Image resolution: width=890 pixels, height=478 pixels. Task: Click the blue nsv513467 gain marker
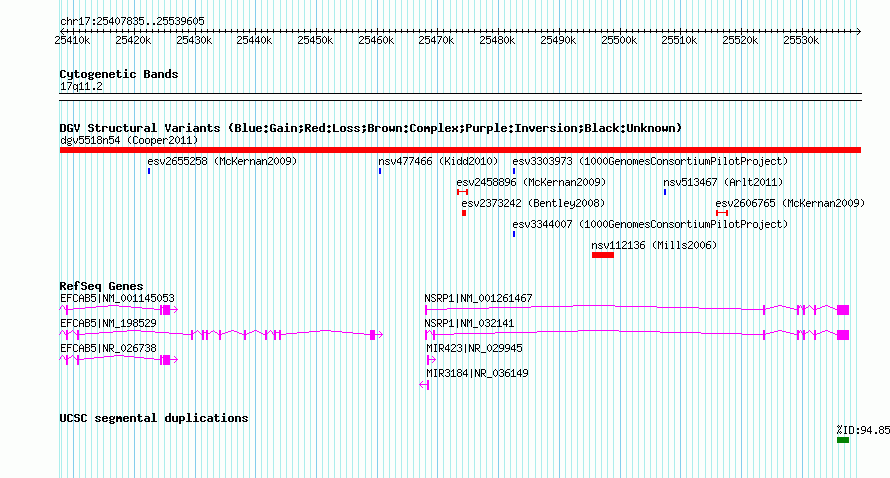coord(665,192)
